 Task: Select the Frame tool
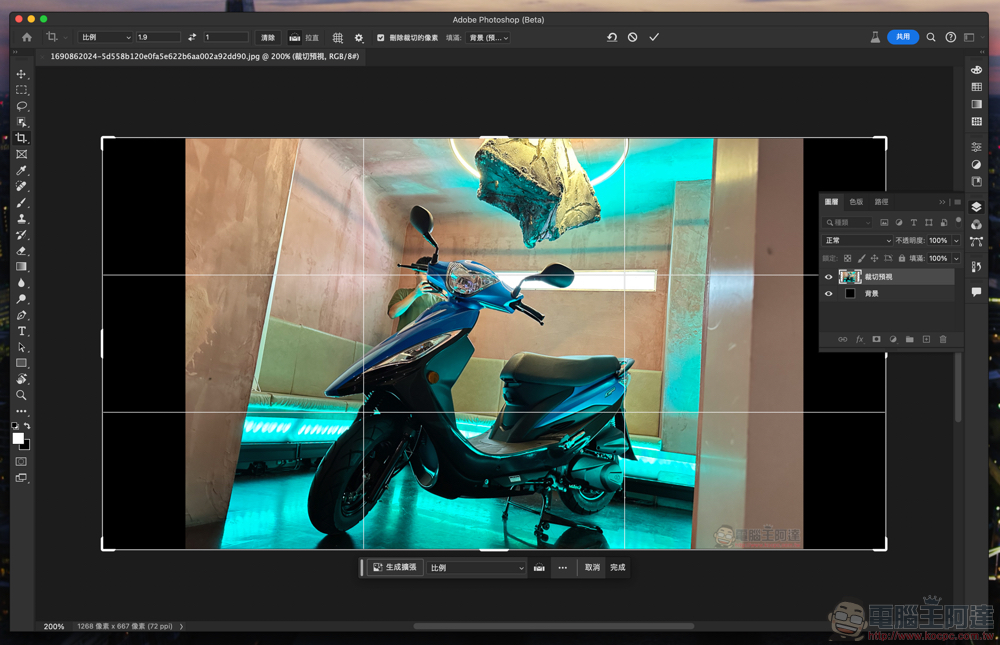(21, 154)
